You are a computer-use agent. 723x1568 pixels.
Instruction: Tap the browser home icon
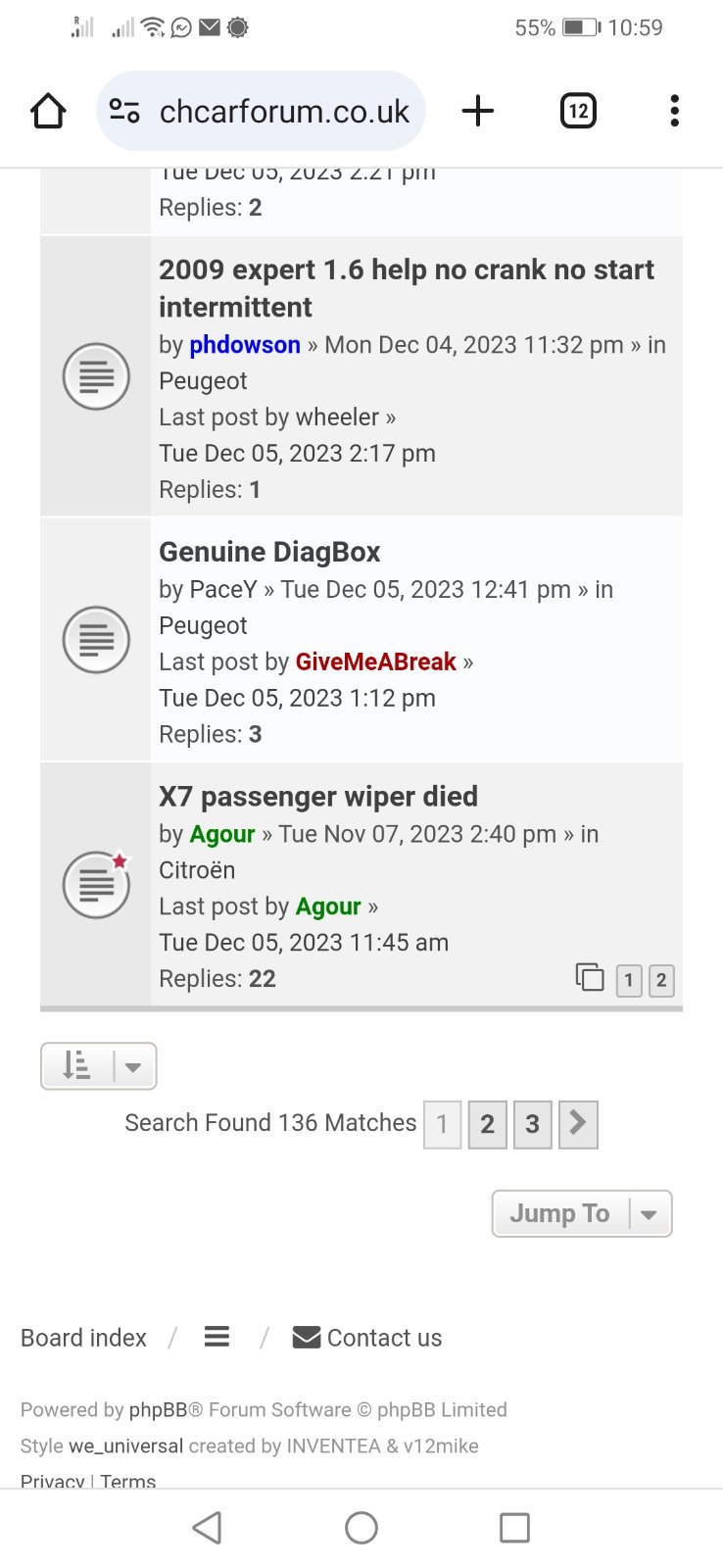pyautogui.click(x=48, y=111)
